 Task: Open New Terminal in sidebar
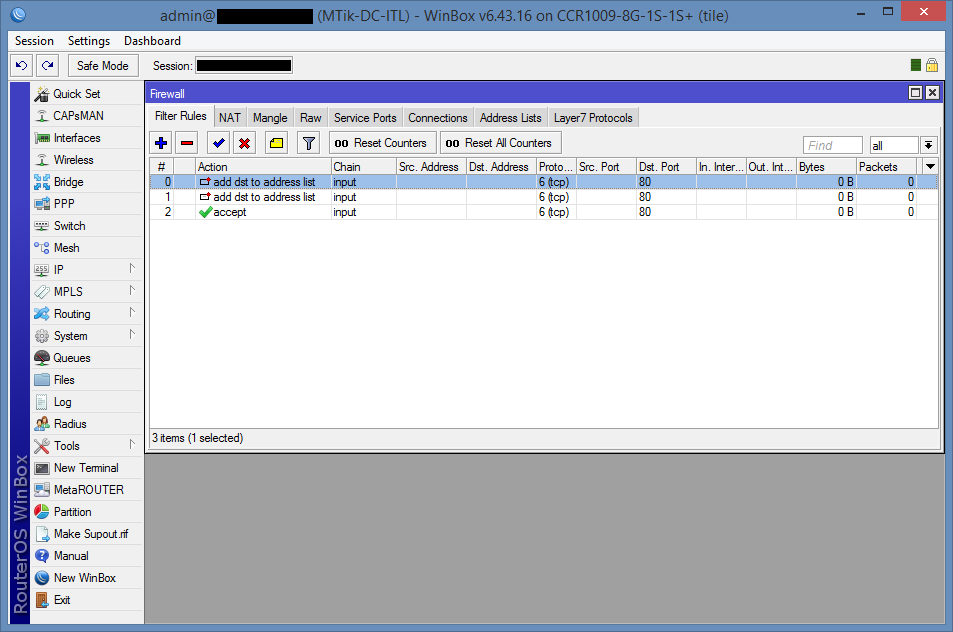(x=87, y=468)
